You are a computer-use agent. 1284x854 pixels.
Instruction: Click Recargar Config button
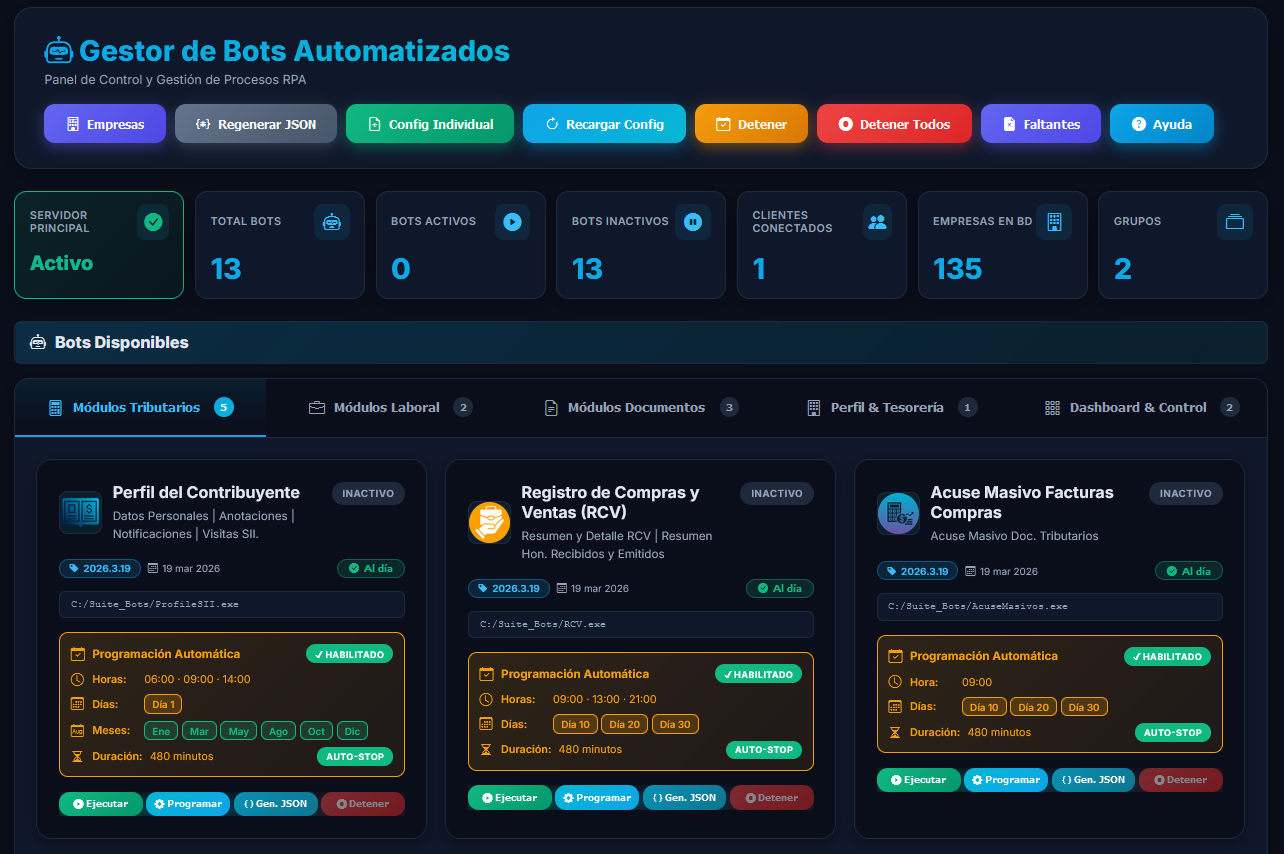[x=604, y=124]
